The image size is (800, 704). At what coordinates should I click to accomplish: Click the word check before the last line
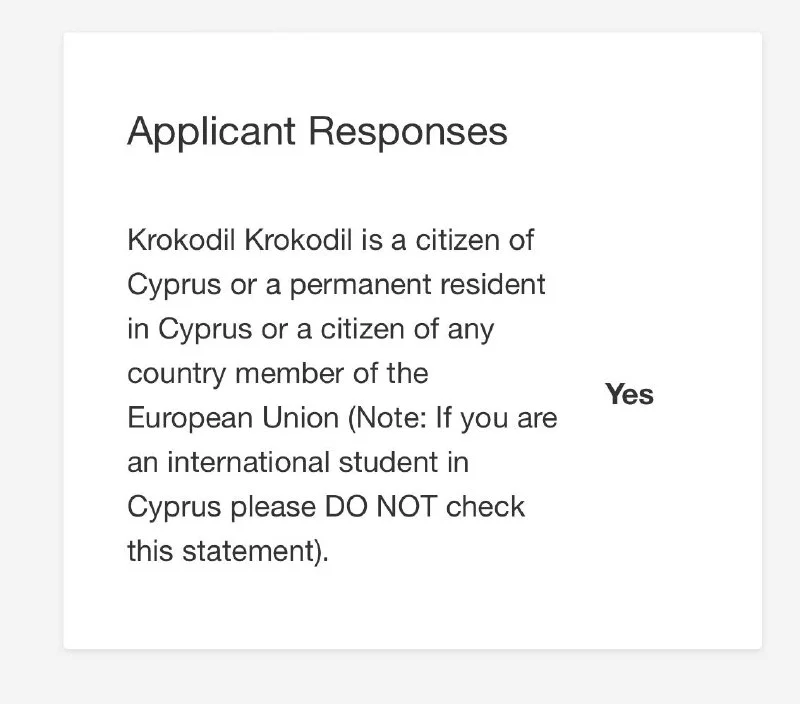(x=485, y=507)
